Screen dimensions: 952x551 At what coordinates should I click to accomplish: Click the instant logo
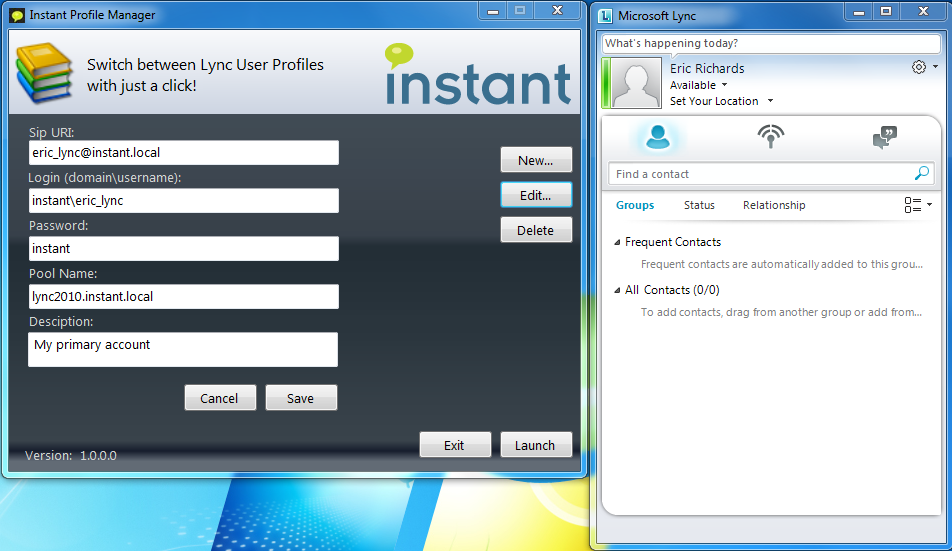tap(478, 75)
